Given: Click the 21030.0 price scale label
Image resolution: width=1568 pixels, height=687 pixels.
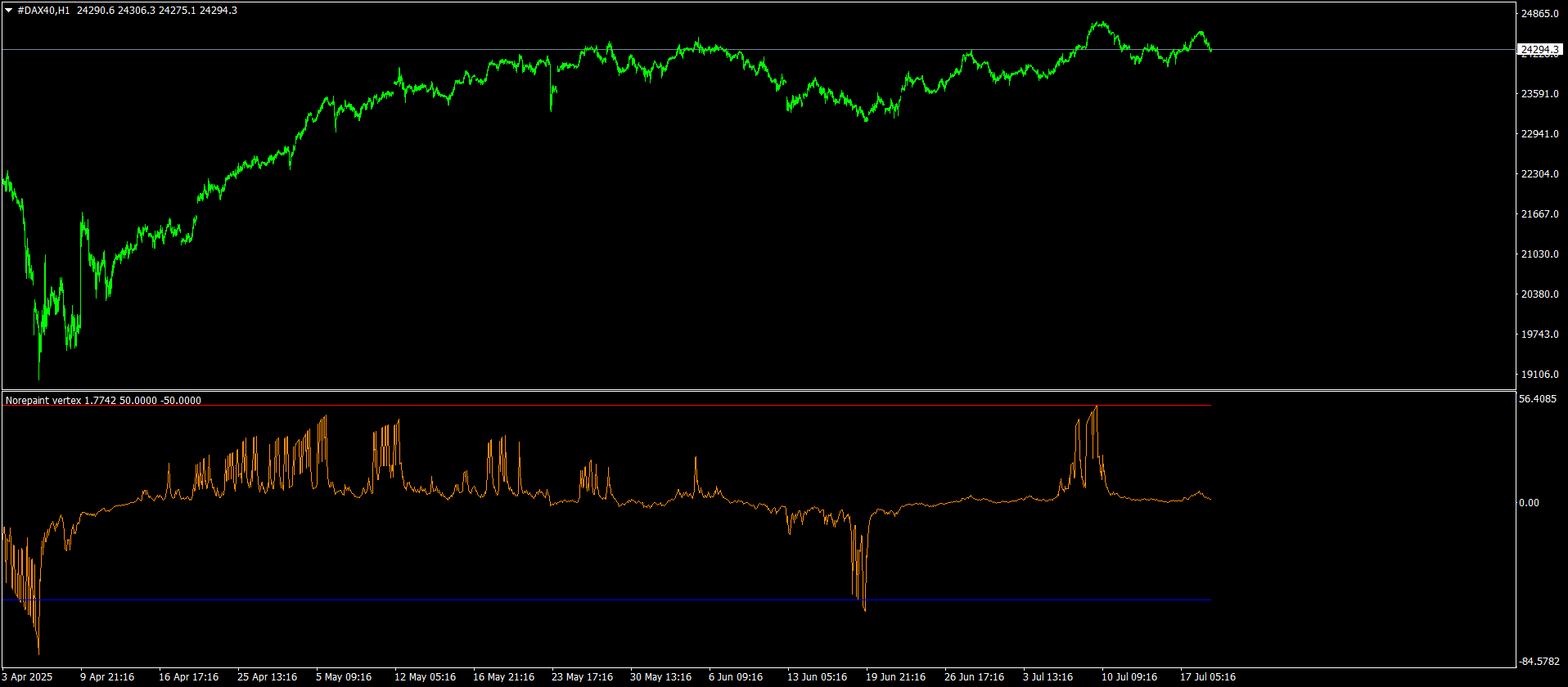Looking at the screenshot, I should click(1539, 254).
